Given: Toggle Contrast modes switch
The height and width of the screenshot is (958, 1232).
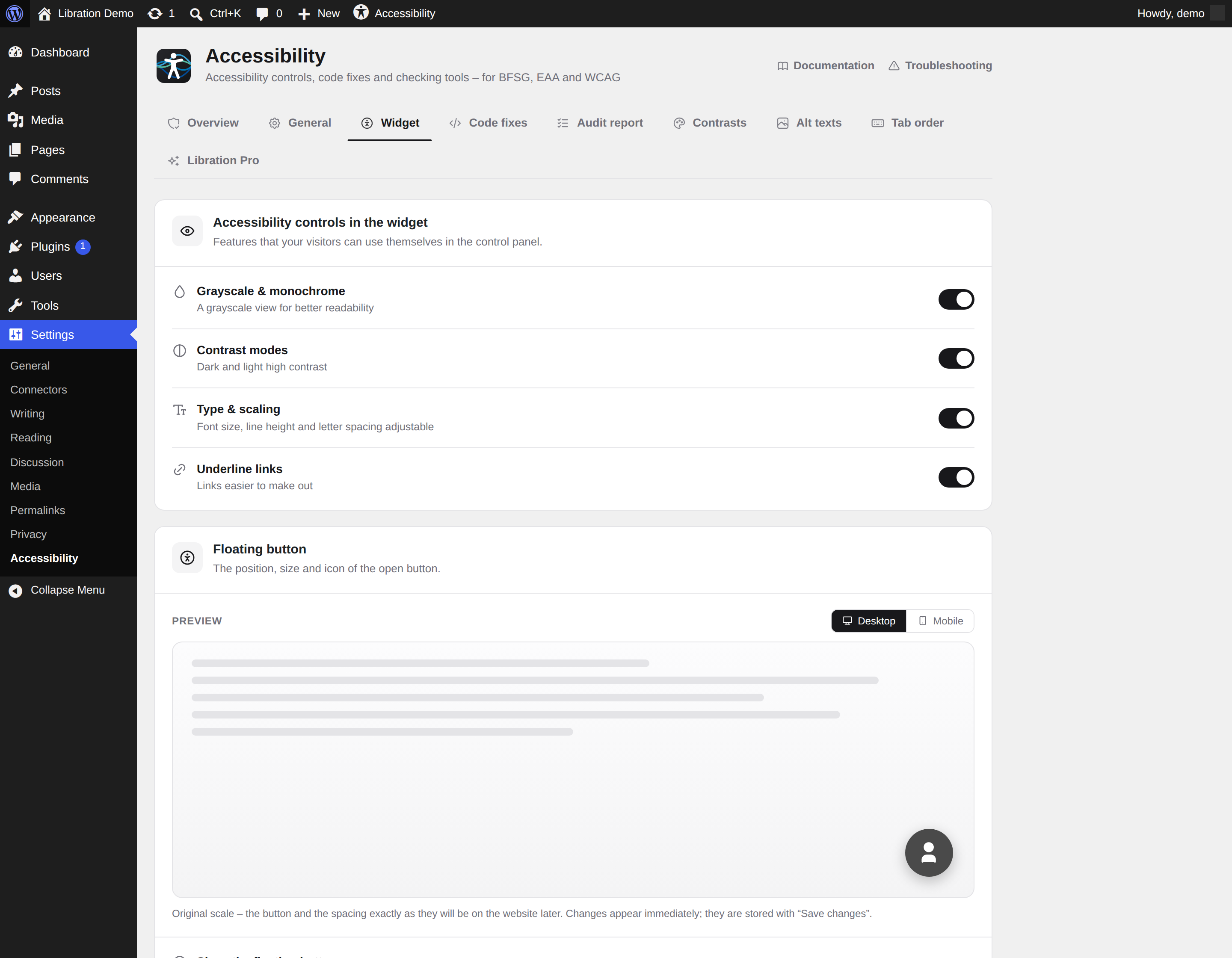Looking at the screenshot, I should [956, 359].
